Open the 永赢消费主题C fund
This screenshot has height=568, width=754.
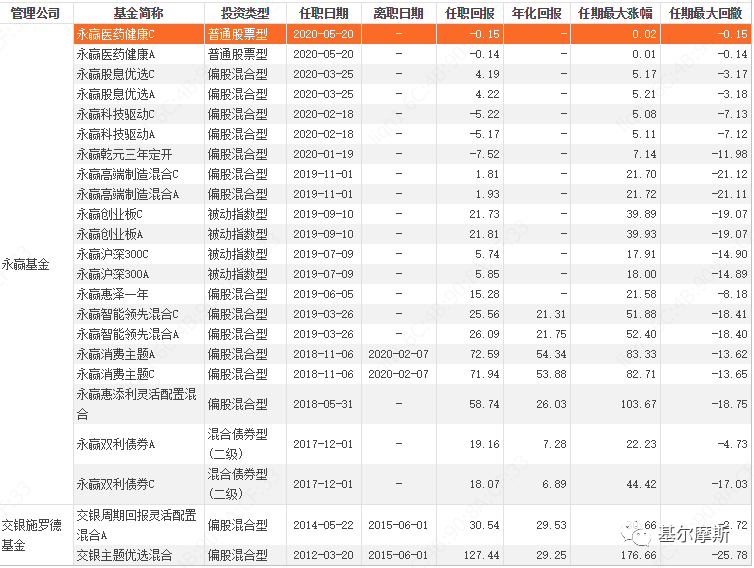click(x=116, y=374)
